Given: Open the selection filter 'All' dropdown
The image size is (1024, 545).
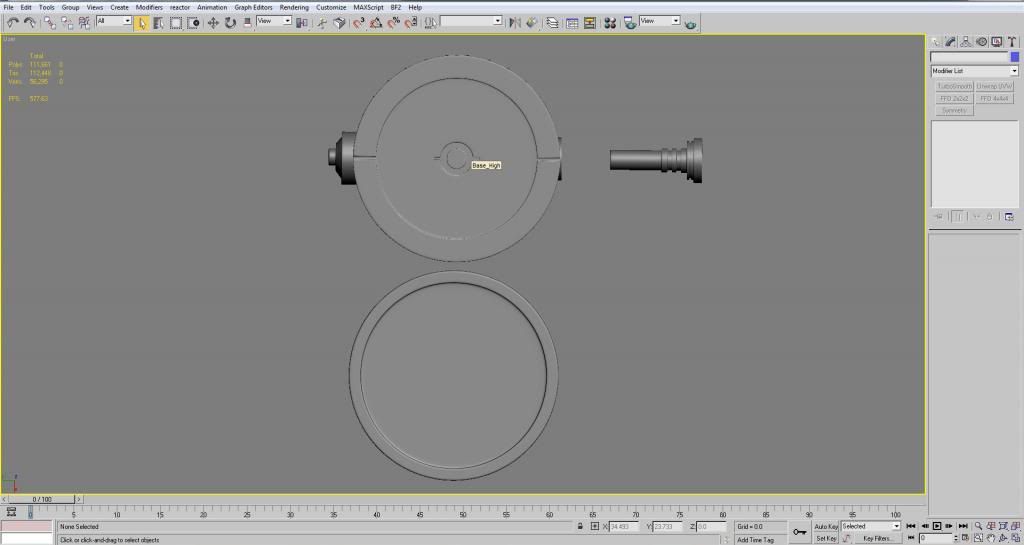Looking at the screenshot, I should [x=114, y=21].
